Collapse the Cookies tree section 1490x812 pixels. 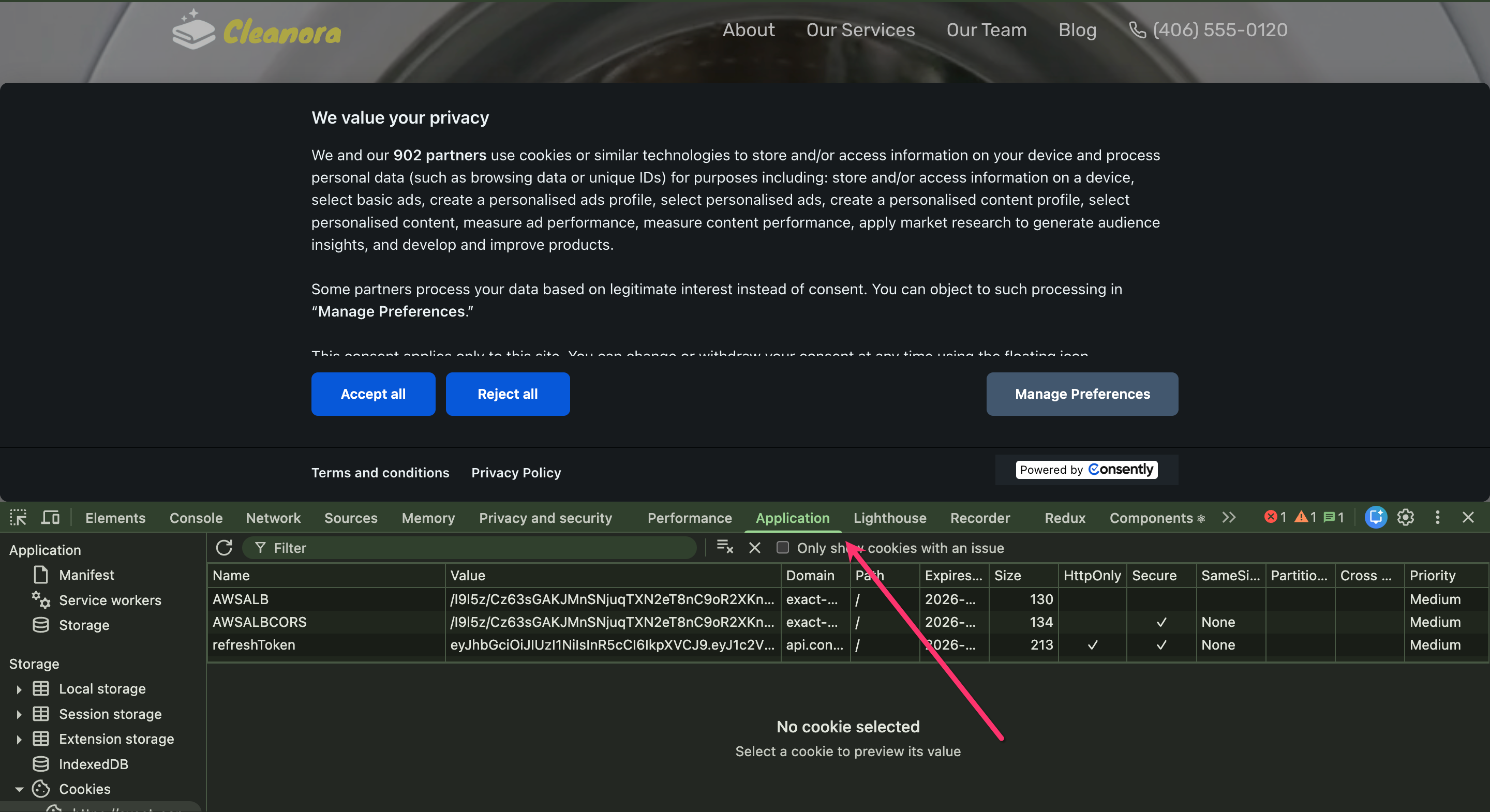click(19, 789)
